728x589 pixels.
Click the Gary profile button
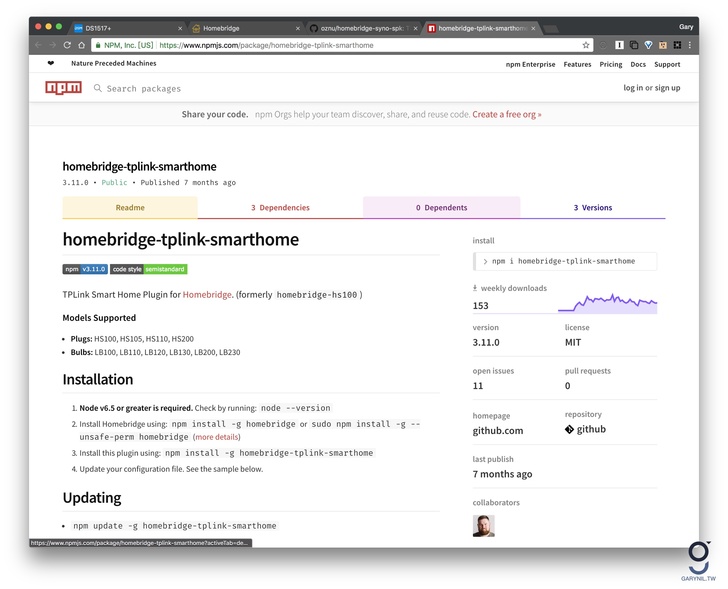click(x=686, y=27)
